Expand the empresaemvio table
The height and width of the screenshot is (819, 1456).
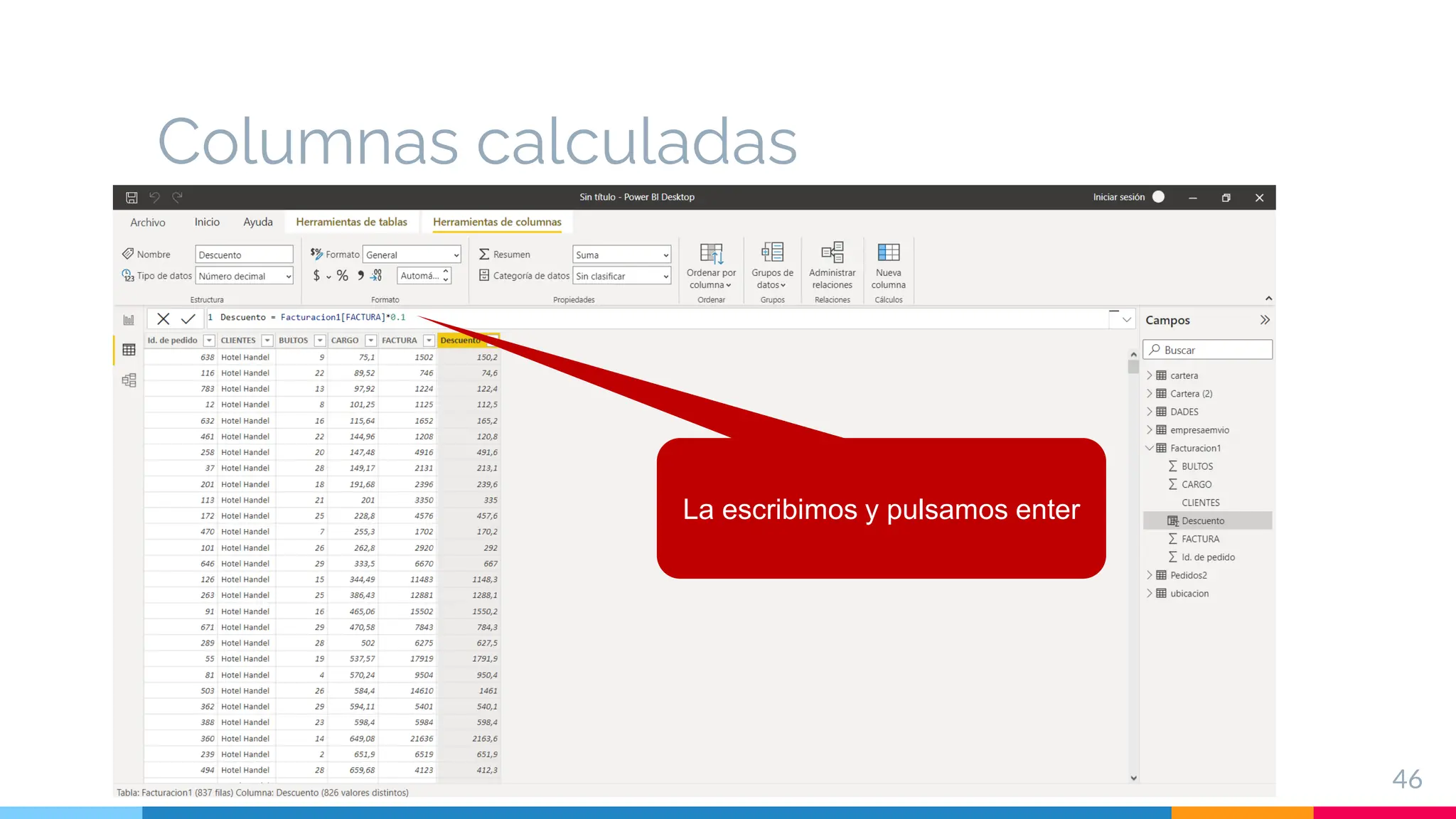click(x=1150, y=430)
